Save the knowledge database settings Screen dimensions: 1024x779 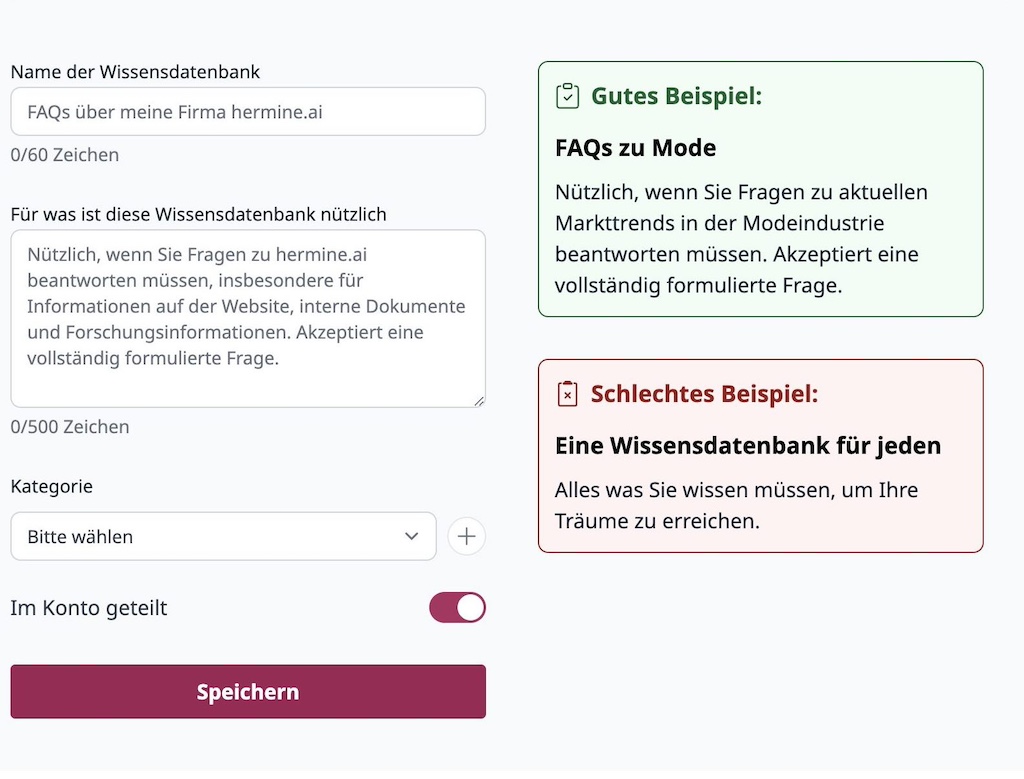[x=248, y=691]
